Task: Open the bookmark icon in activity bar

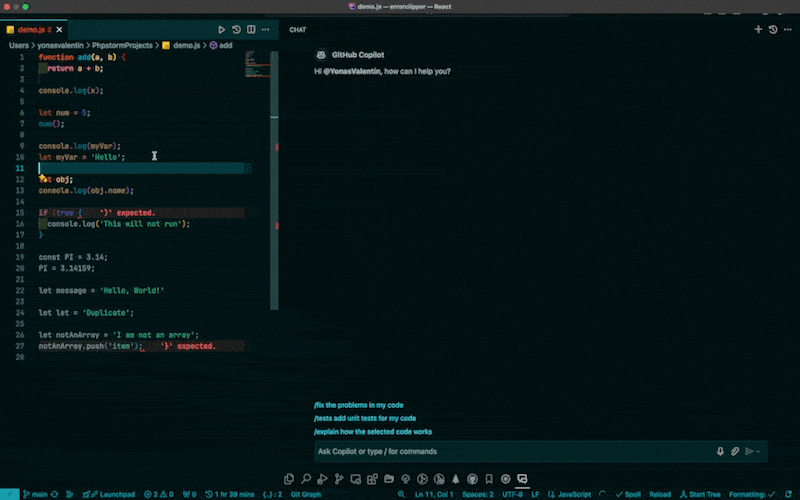Action: click(x=489, y=479)
